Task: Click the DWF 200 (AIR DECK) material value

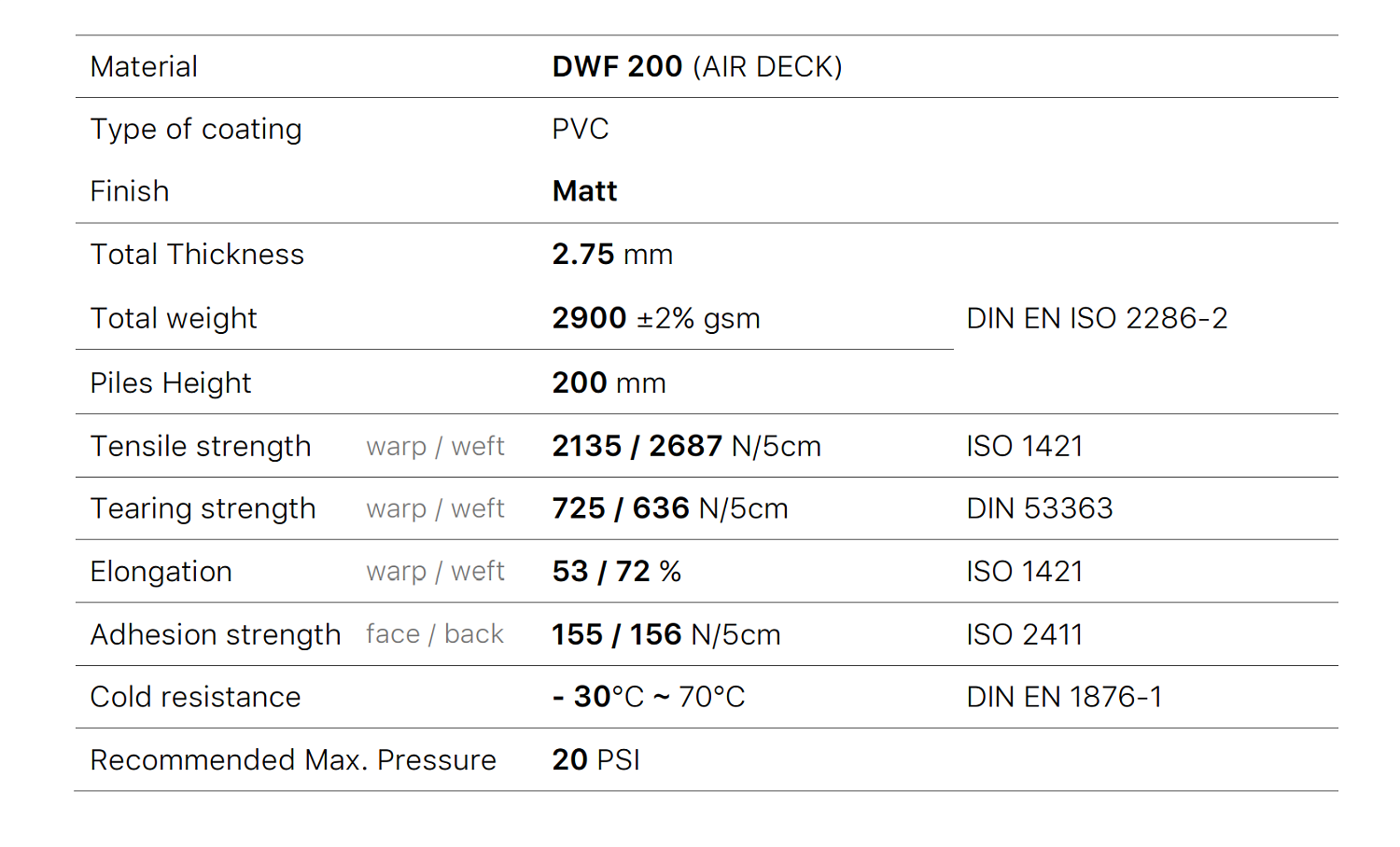Action: (x=696, y=67)
